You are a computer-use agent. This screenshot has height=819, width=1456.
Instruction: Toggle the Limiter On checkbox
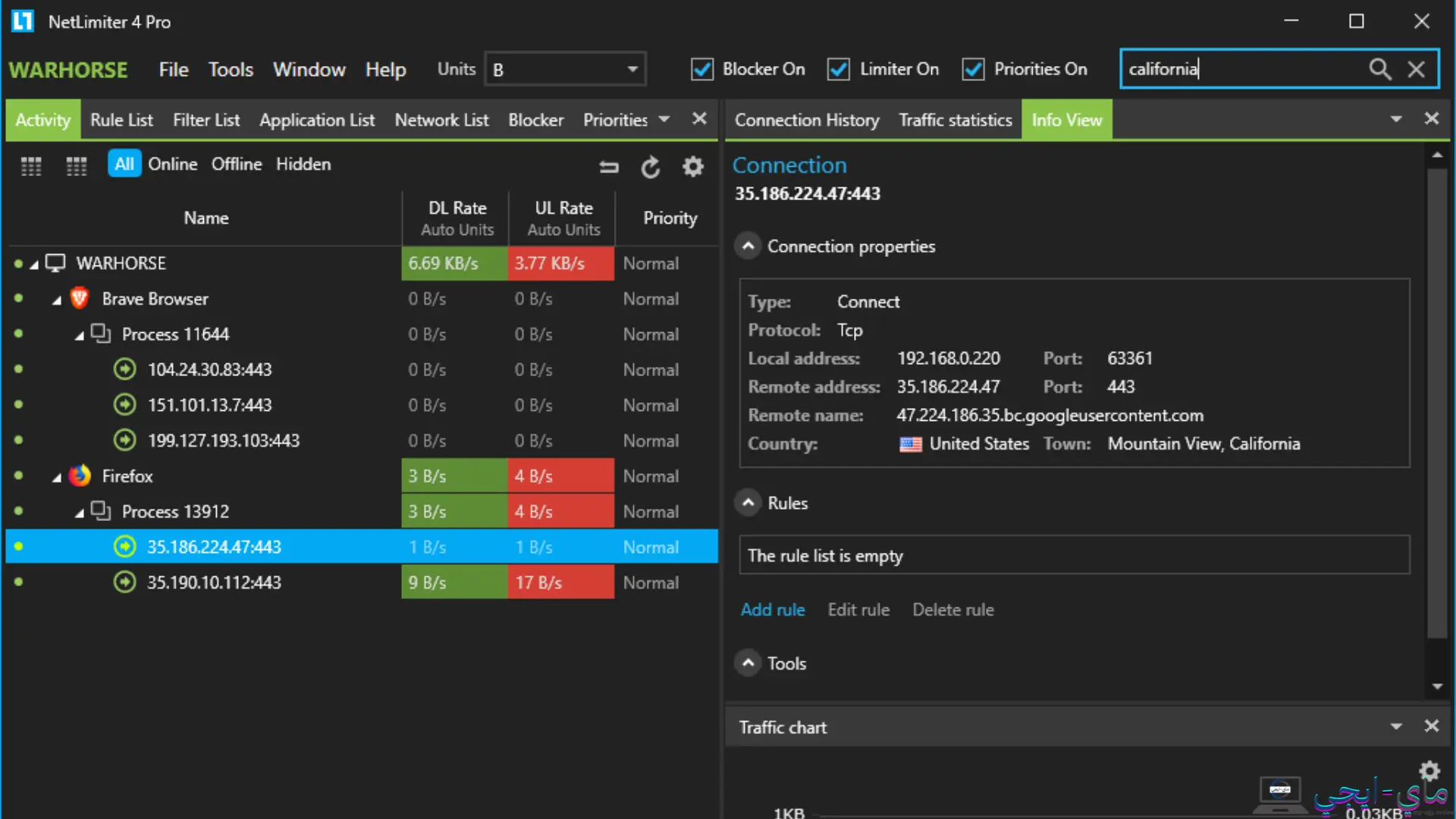point(838,69)
